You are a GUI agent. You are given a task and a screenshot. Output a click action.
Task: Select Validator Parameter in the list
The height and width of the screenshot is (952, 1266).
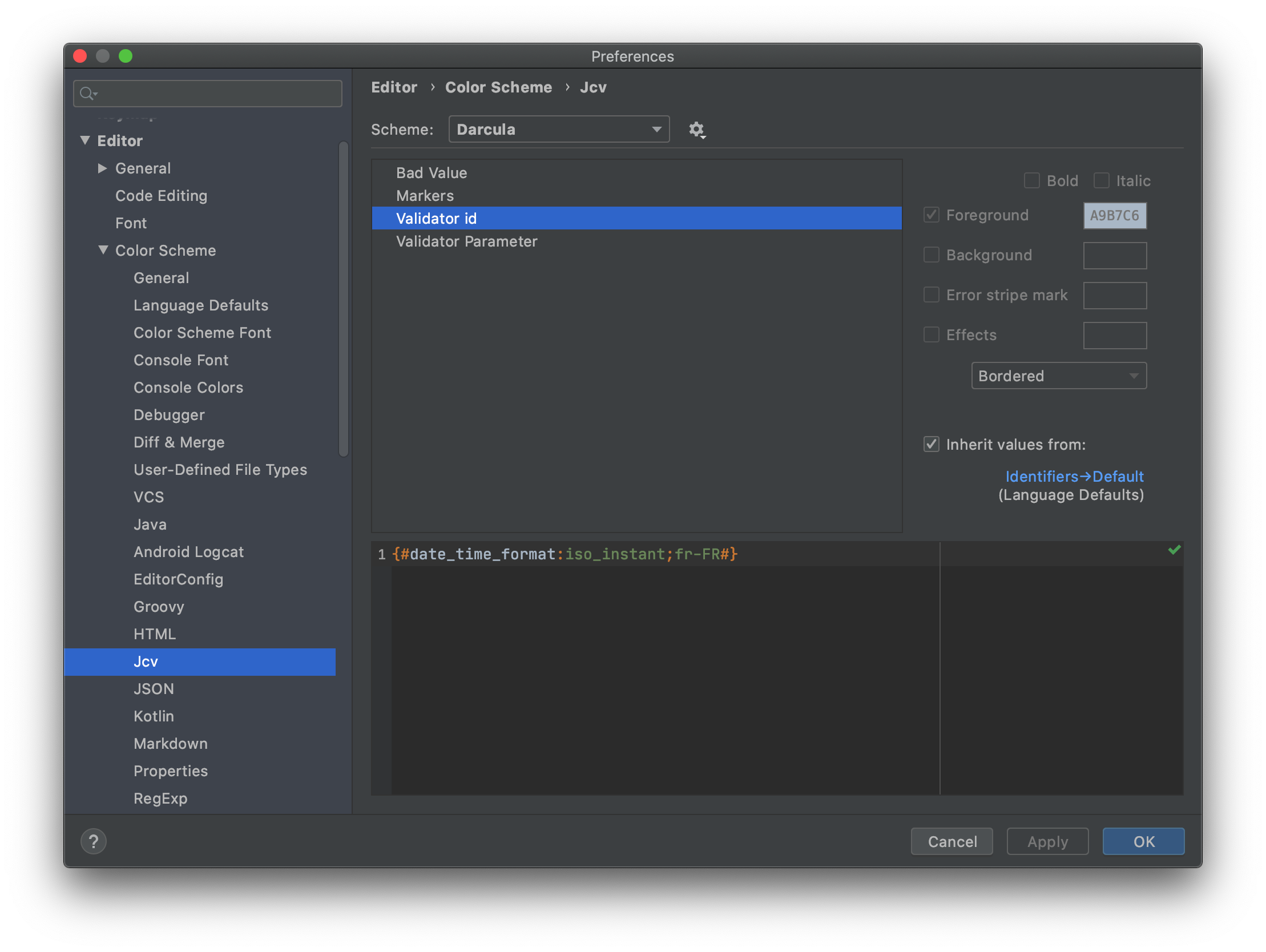(466, 240)
